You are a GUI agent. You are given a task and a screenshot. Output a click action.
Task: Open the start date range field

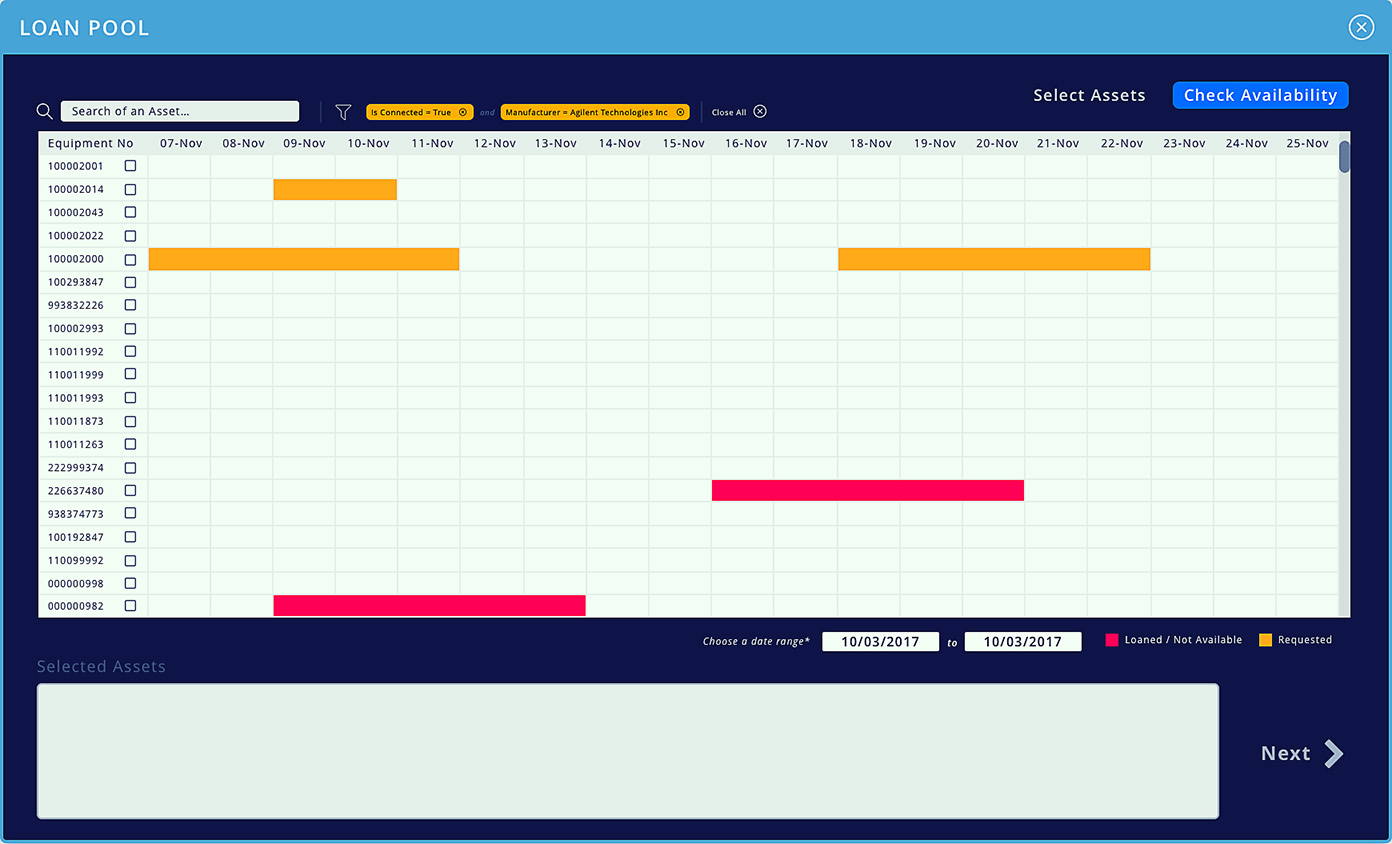click(880, 642)
